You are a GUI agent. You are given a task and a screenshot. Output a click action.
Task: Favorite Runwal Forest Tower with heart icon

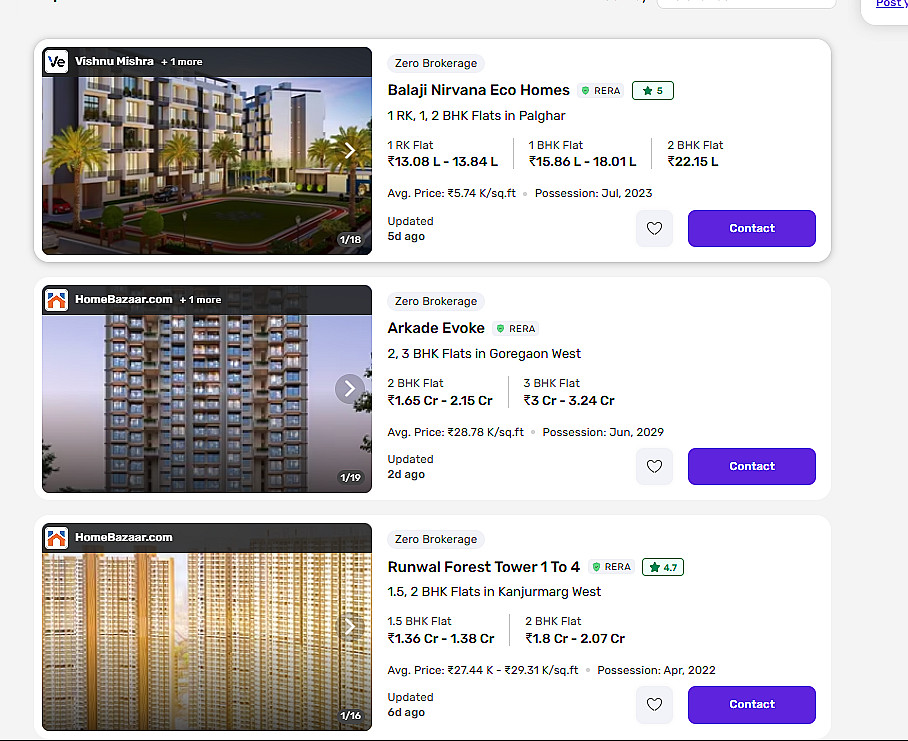654,704
